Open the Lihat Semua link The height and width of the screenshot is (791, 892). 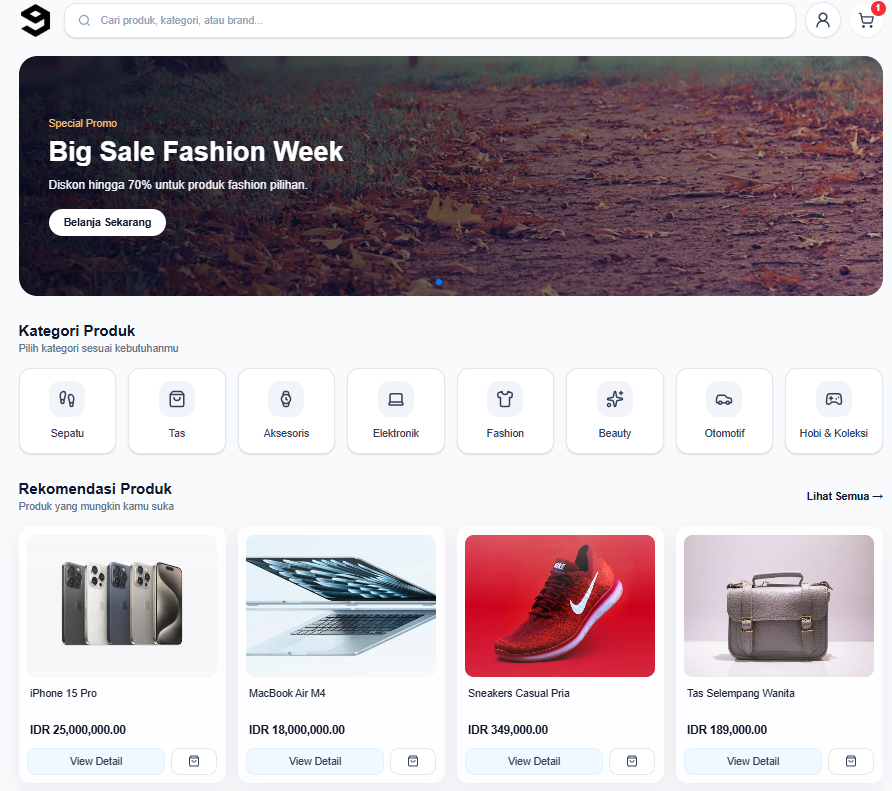tap(844, 496)
